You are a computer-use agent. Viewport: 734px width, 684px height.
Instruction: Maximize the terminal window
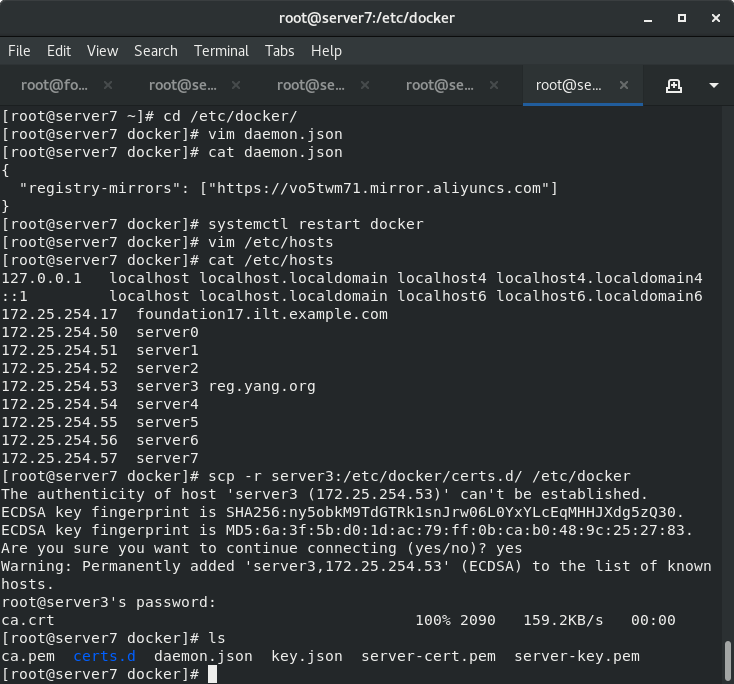[682, 18]
